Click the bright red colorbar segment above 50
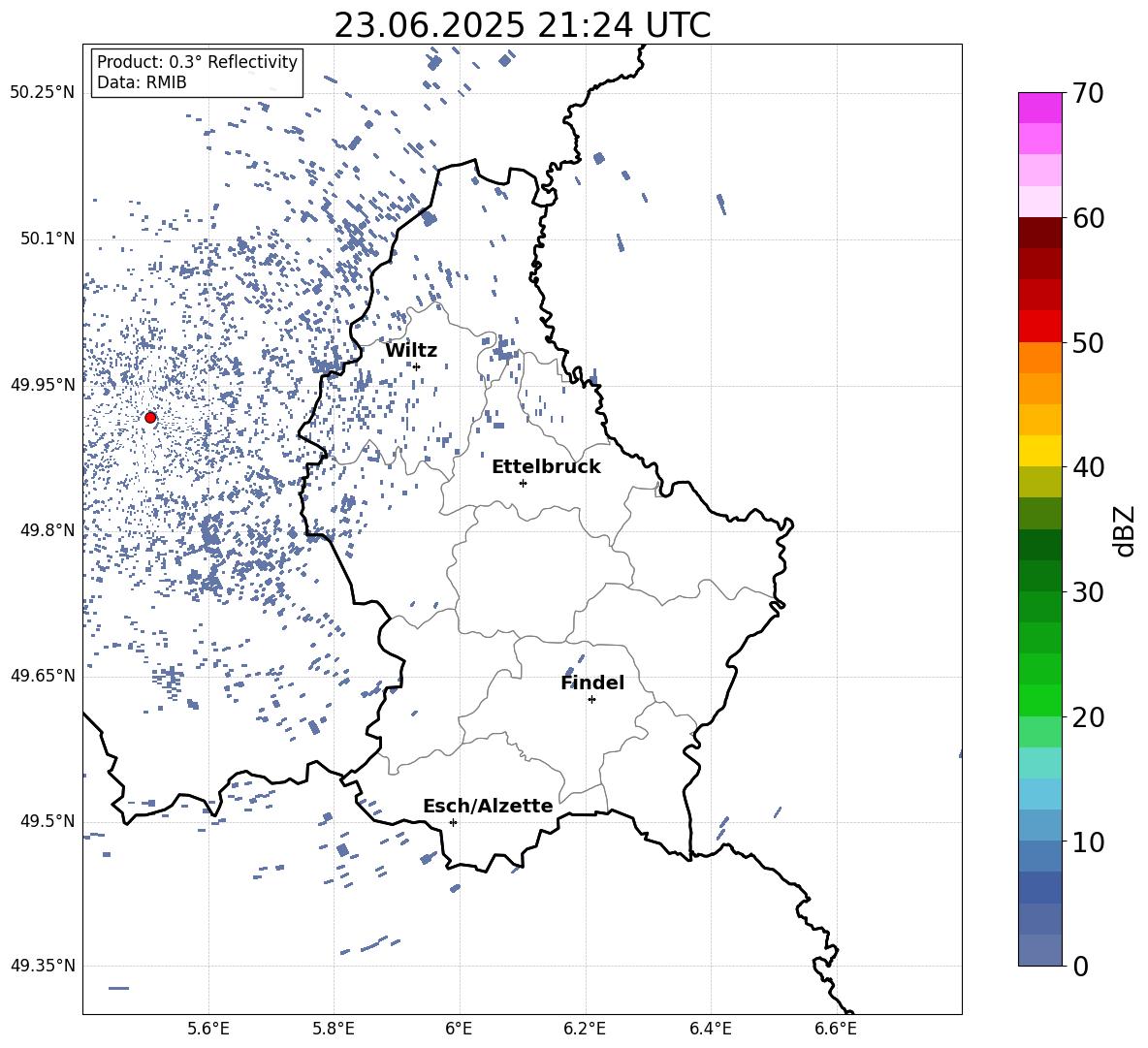 (x=1039, y=327)
